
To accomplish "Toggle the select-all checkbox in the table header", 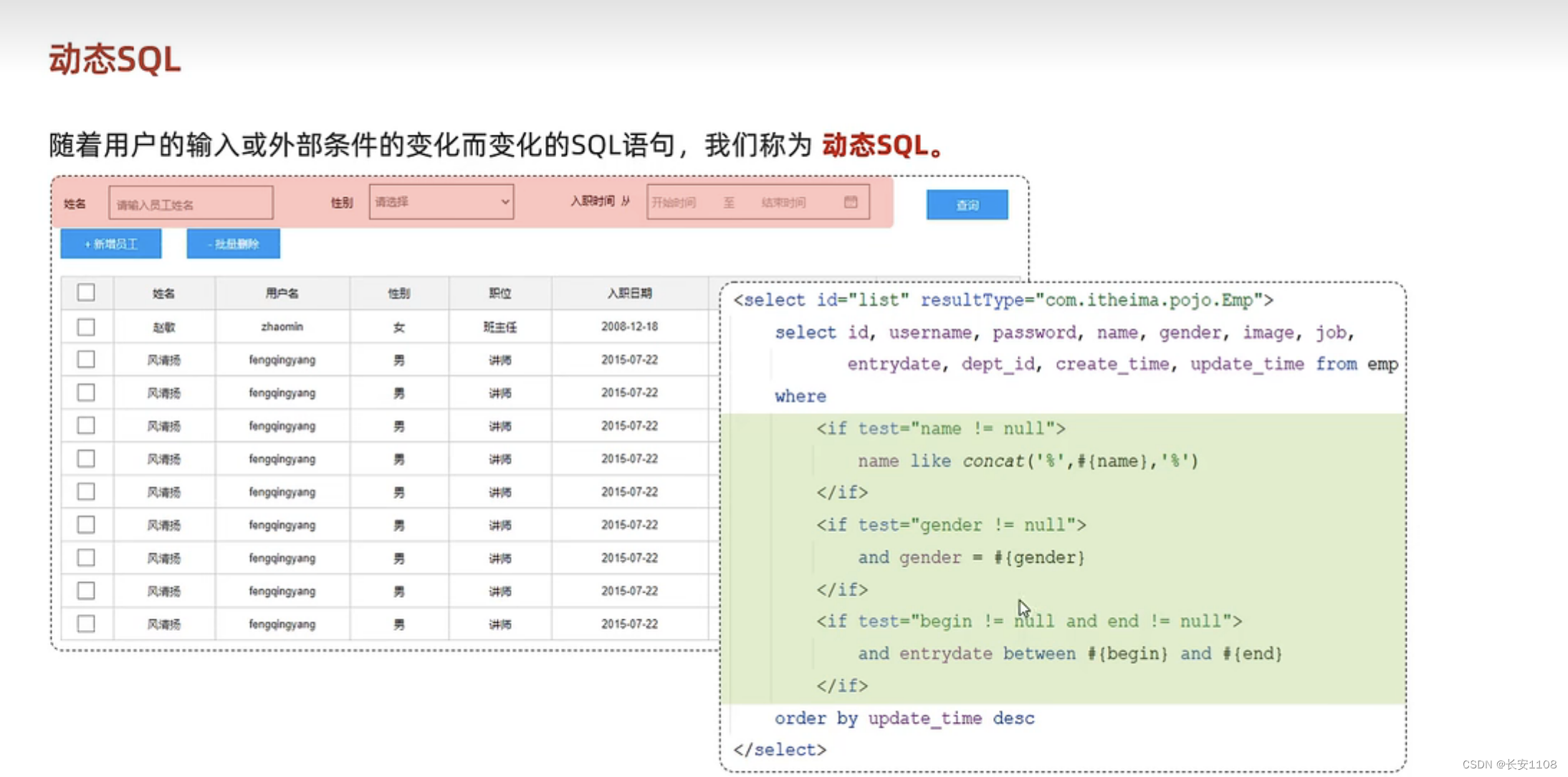I will [86, 292].
